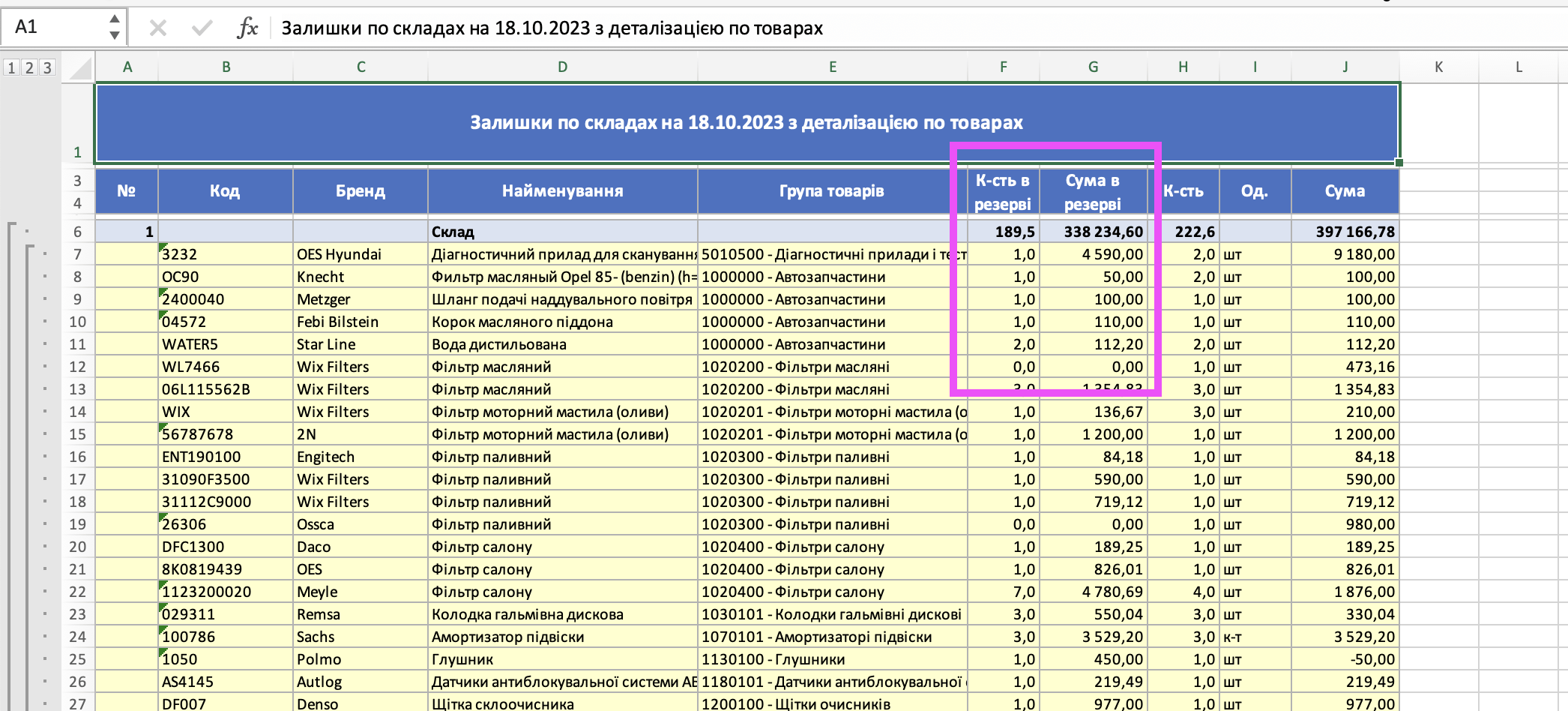The image size is (1568, 711).
Task: Click the 'Од.' header cell
Action: coord(1255,191)
